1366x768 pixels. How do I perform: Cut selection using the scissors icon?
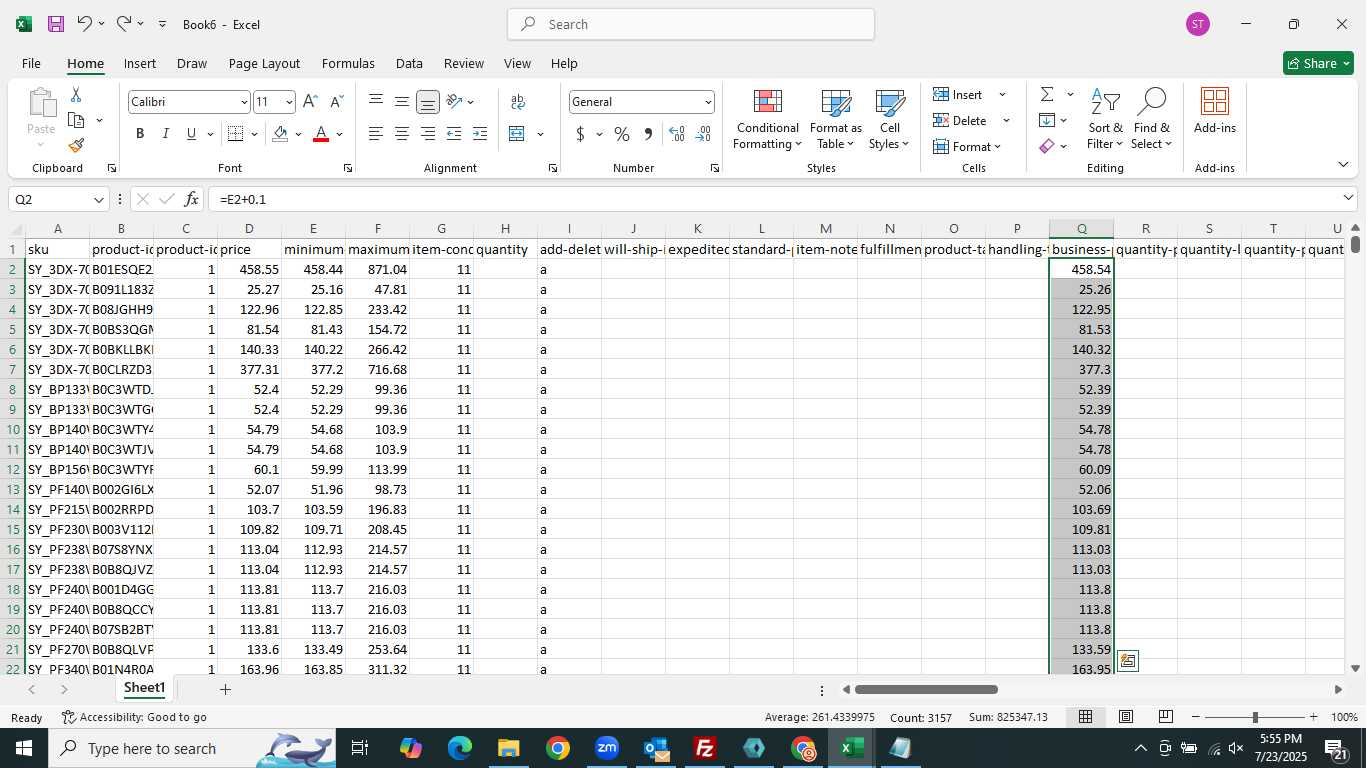76,95
